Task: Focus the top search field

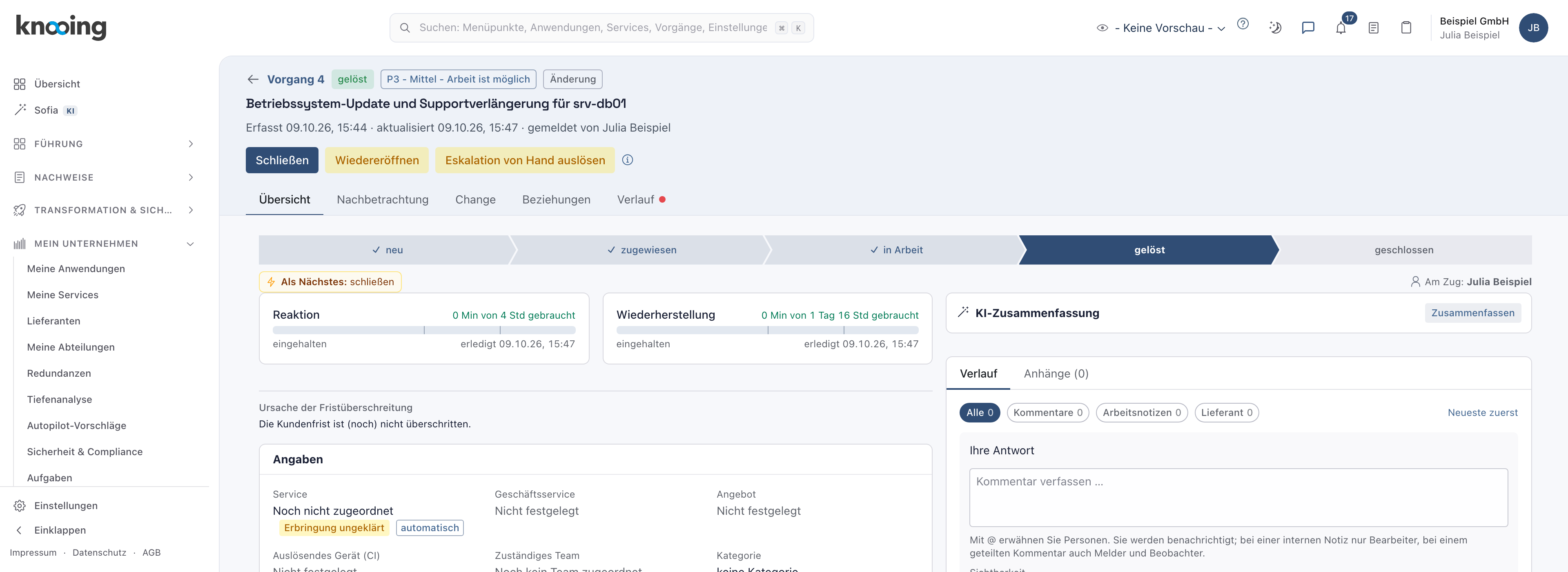Action: [x=601, y=27]
